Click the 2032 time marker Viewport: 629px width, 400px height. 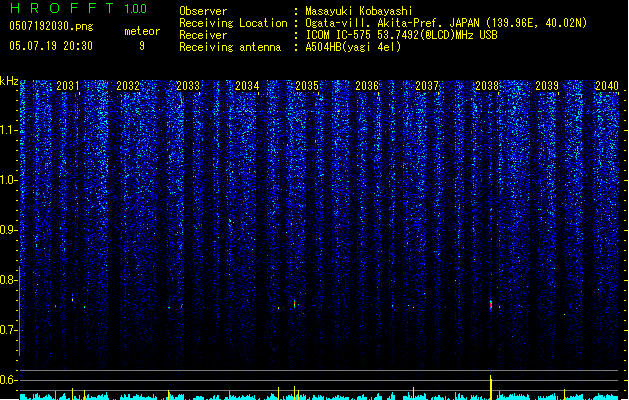128,85
